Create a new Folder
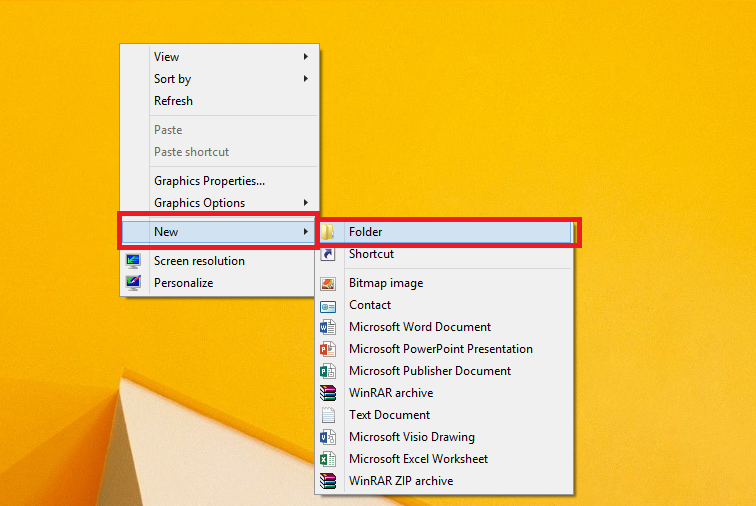The width and height of the screenshot is (756, 506). click(x=446, y=232)
